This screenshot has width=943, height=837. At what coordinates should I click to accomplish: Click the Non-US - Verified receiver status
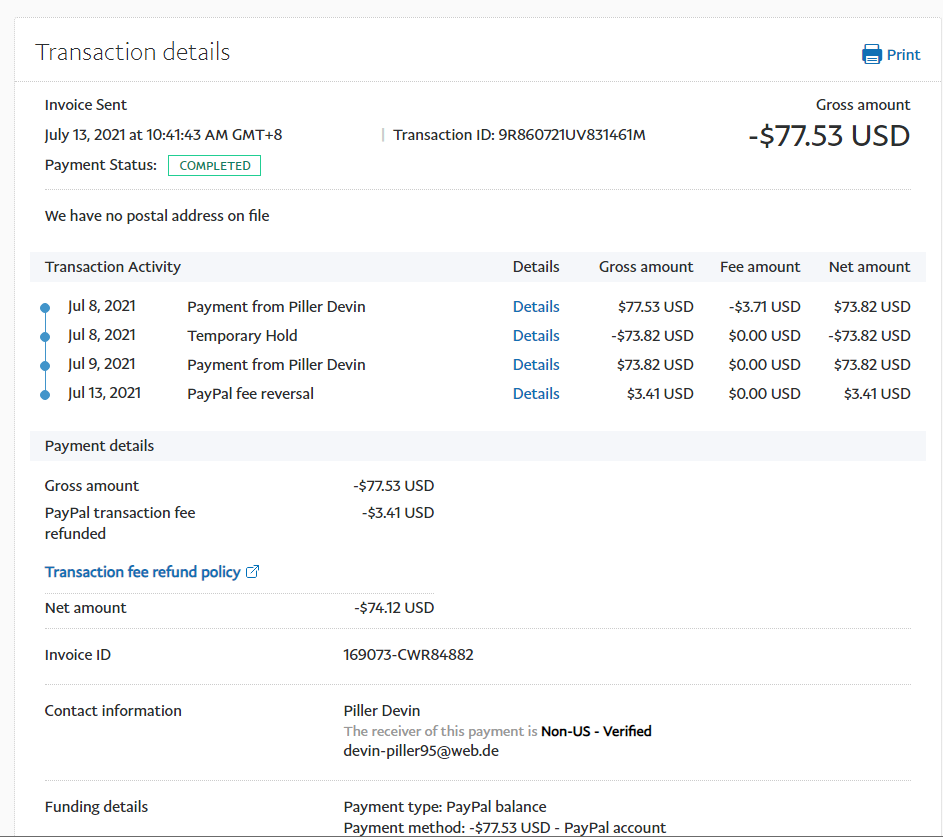(x=596, y=731)
